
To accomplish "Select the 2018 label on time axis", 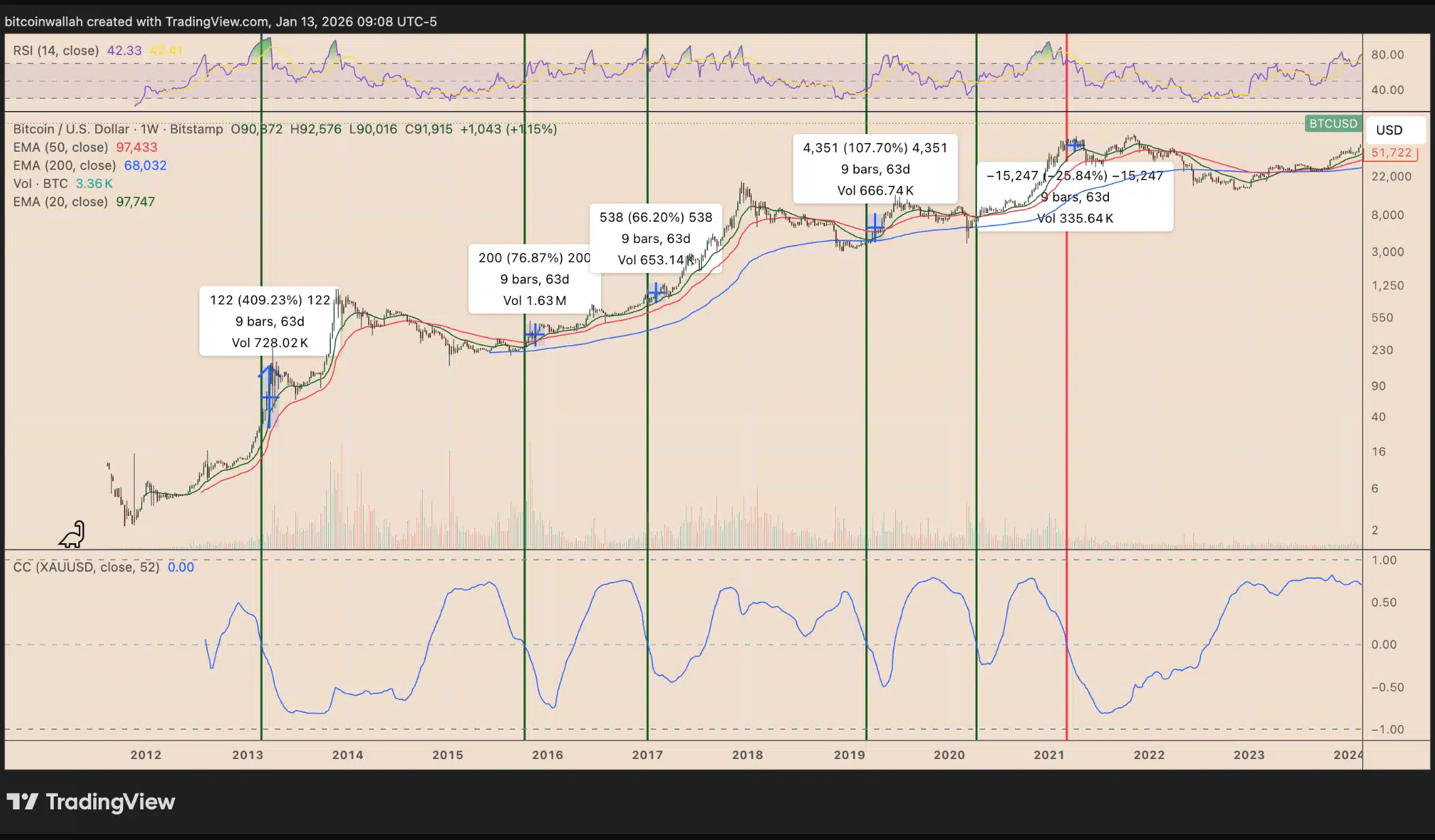I will (747, 754).
